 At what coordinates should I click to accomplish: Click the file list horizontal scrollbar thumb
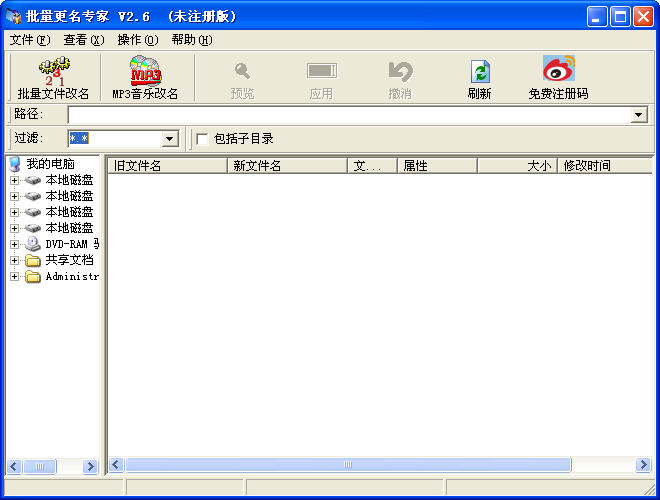coord(348,465)
